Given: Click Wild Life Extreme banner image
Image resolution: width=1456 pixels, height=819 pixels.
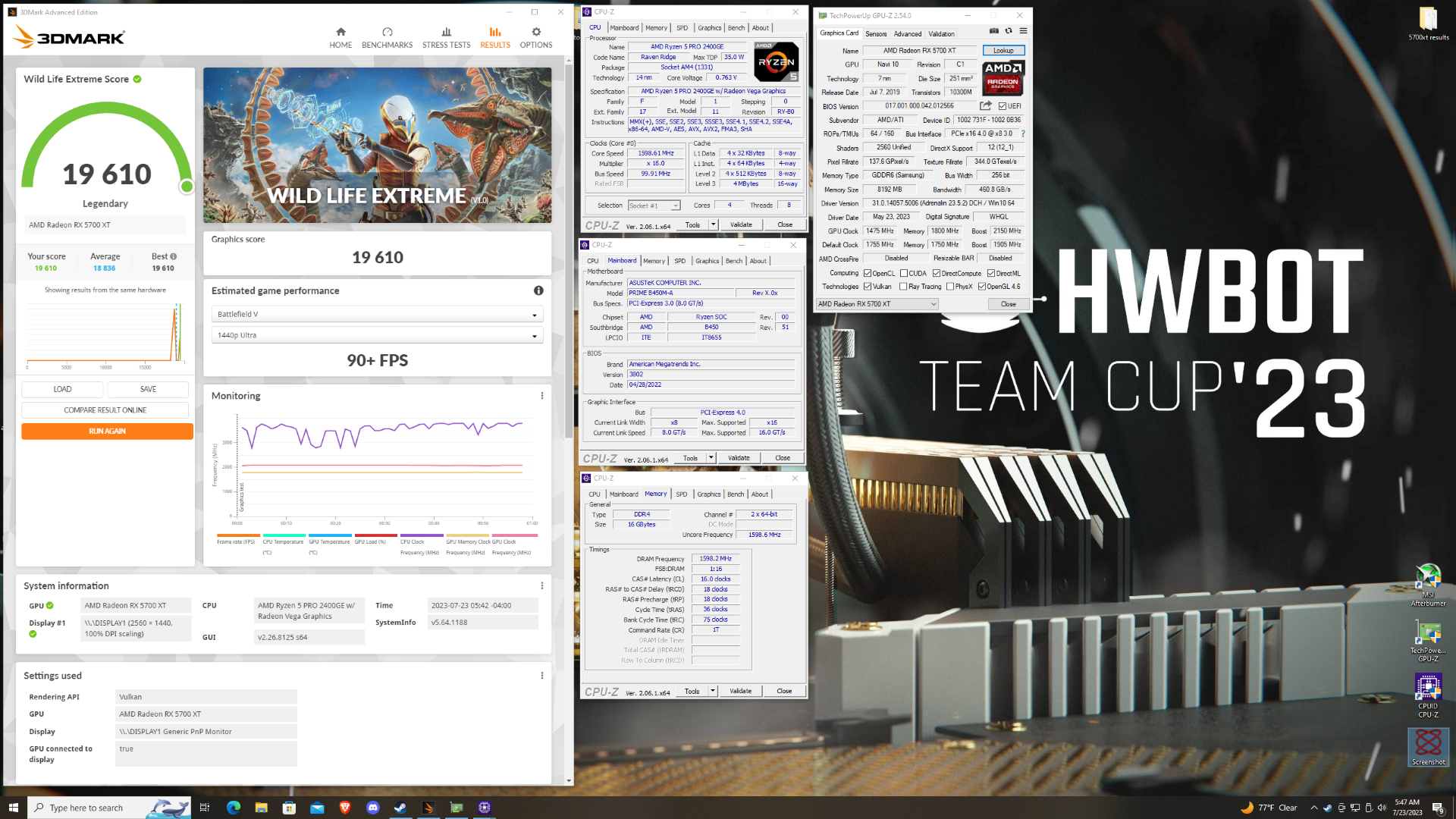Looking at the screenshot, I should 377,145.
